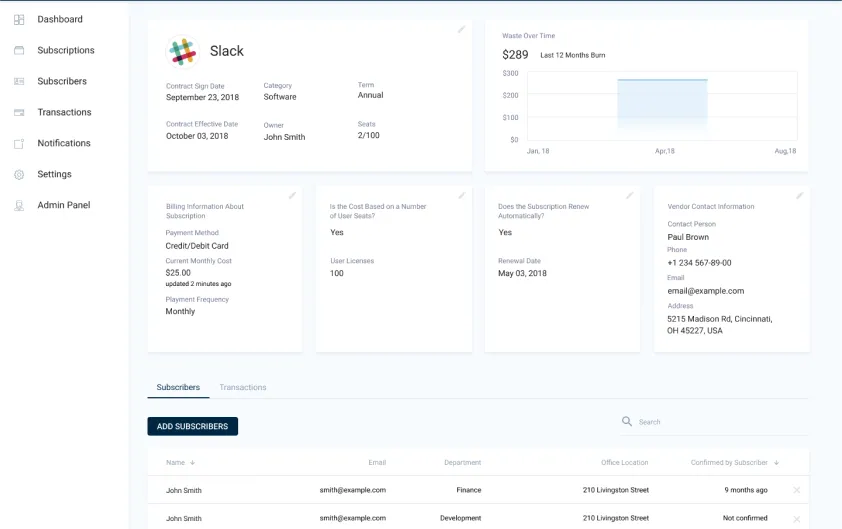Sort by Name column arrow
The image size is (842, 529).
tap(192, 462)
